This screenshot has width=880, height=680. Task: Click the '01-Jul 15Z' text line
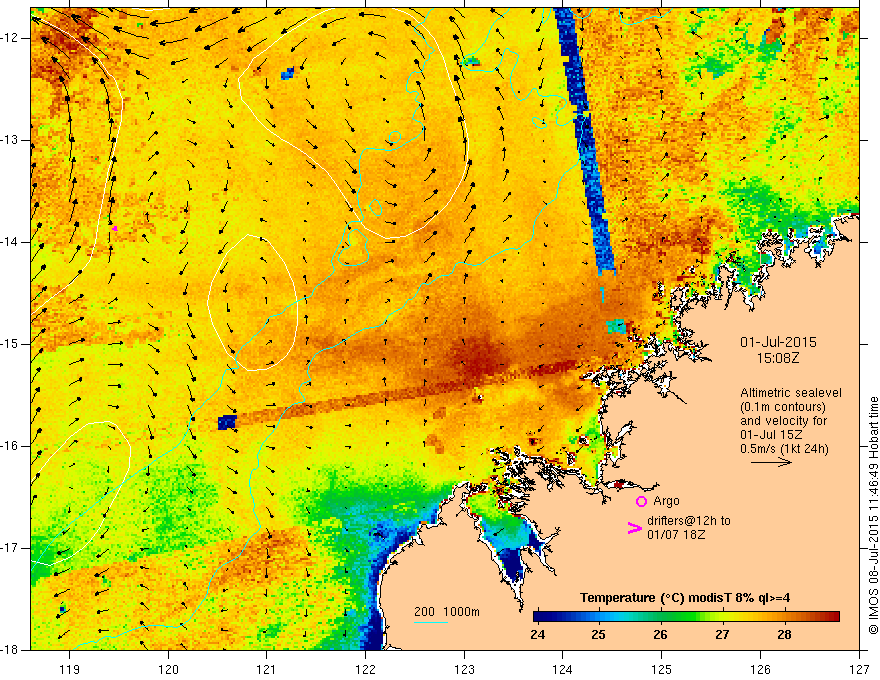[x=771, y=435]
